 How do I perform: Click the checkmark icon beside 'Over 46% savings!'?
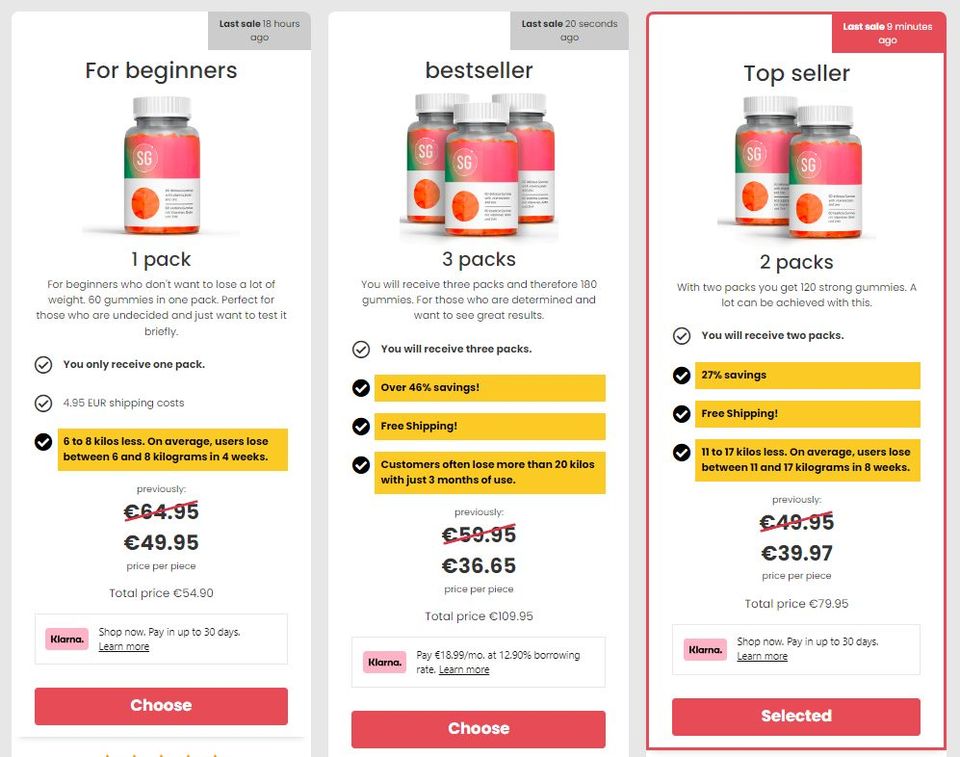pyautogui.click(x=361, y=388)
